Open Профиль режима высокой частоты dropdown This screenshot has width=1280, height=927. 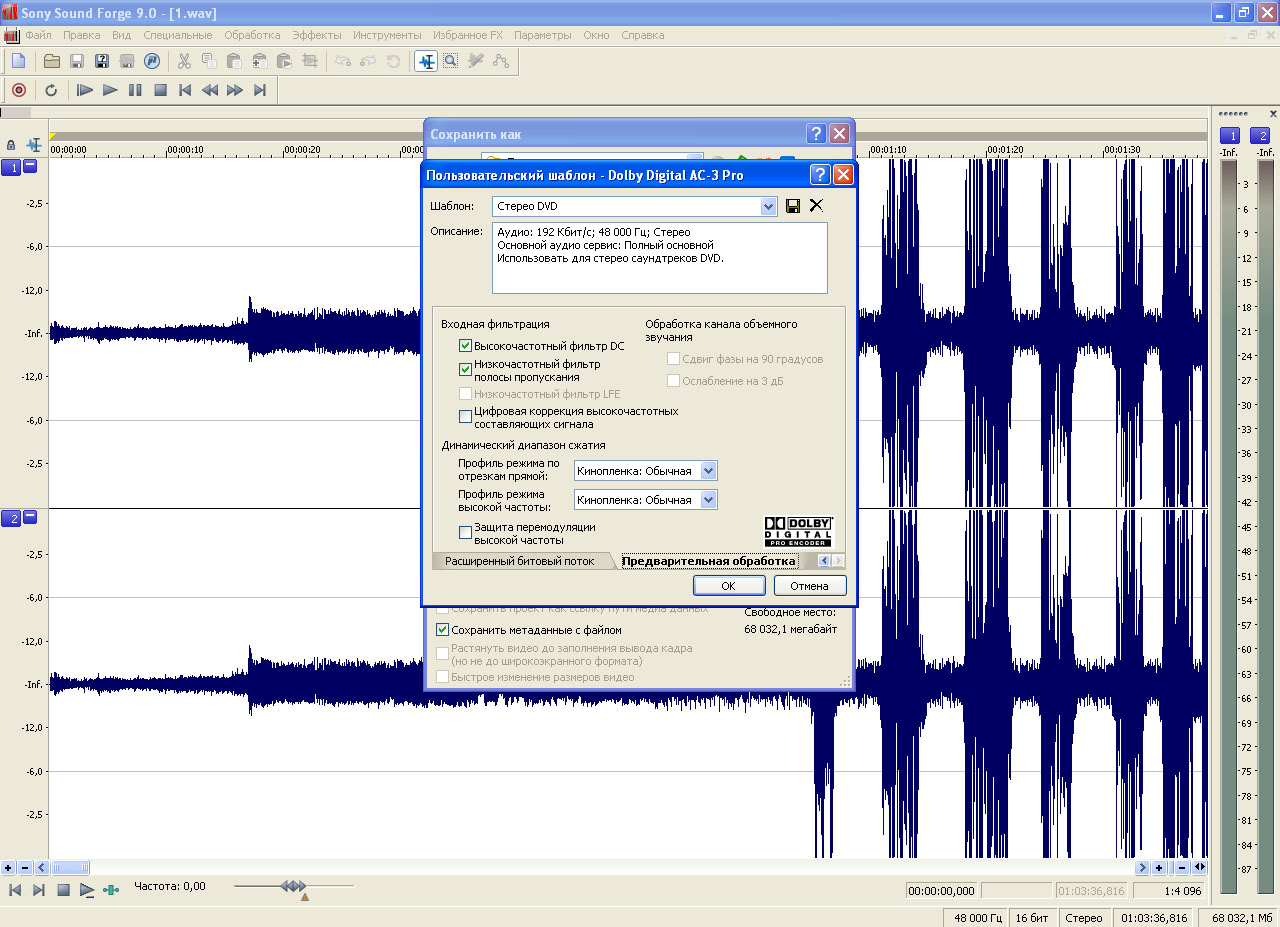coord(708,500)
